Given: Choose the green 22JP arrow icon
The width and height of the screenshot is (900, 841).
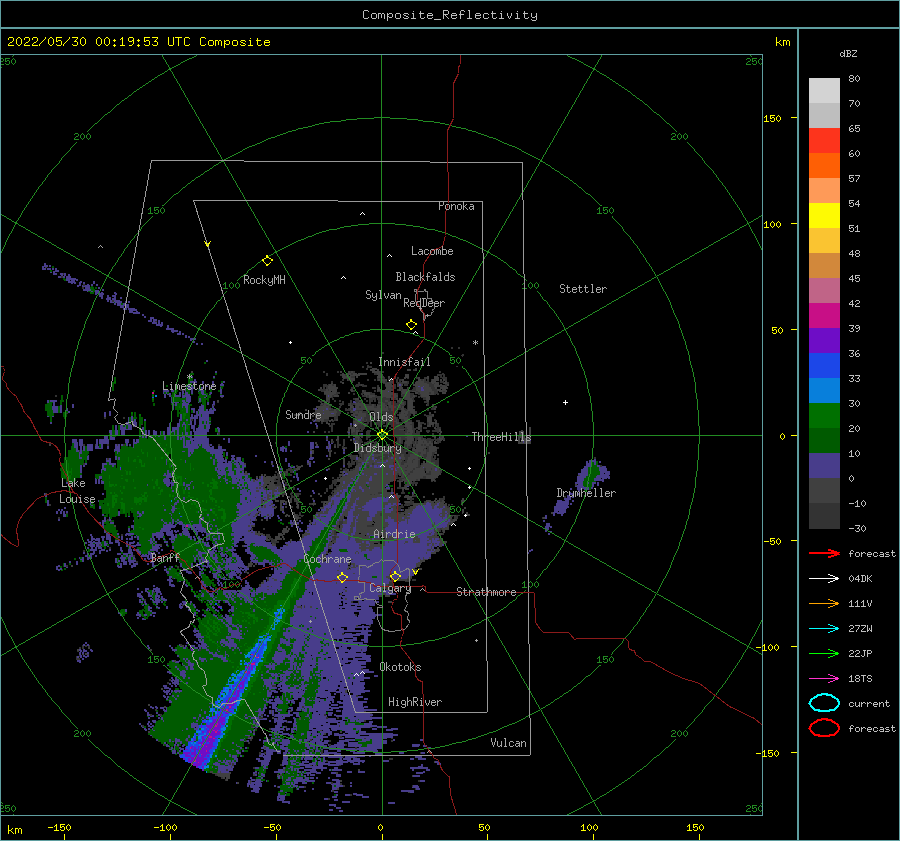Looking at the screenshot, I should click(x=824, y=653).
